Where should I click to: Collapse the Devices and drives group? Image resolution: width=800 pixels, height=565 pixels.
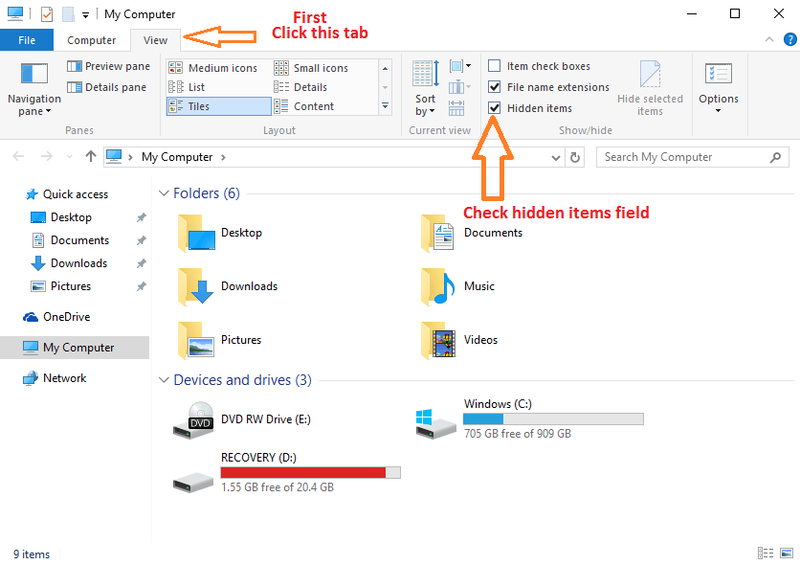(164, 380)
